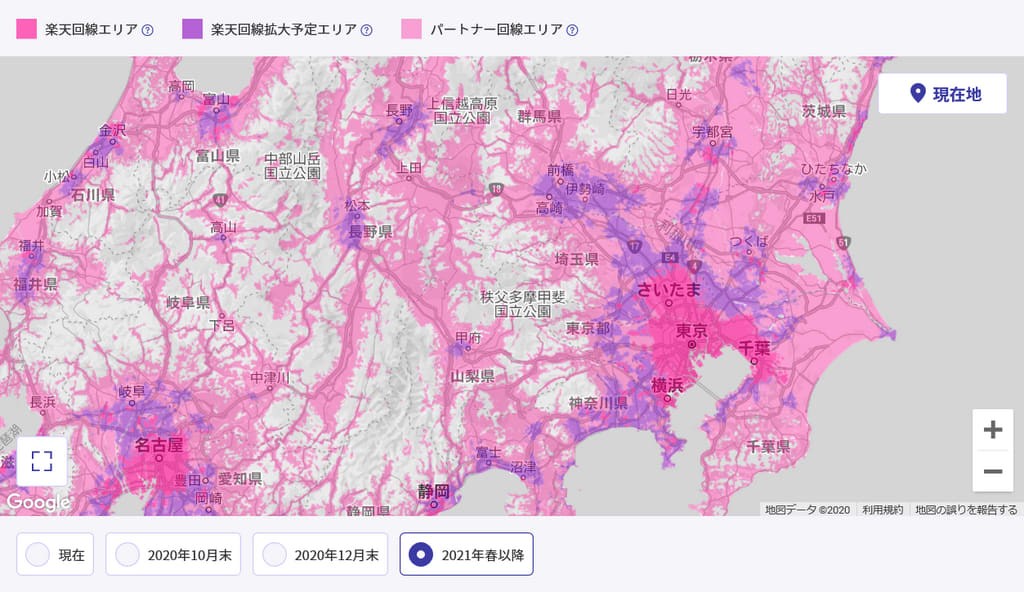Click route 41 highway shield near 高山
The image size is (1024, 592).
click(x=220, y=200)
